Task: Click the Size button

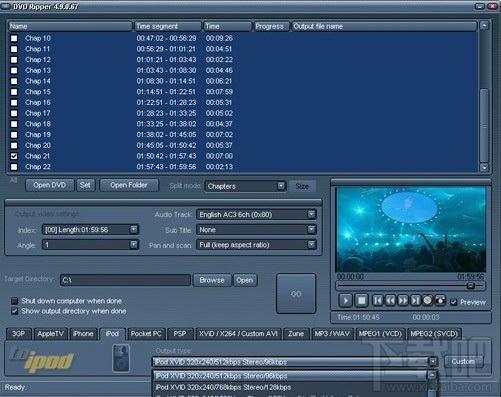Action: coord(302,186)
